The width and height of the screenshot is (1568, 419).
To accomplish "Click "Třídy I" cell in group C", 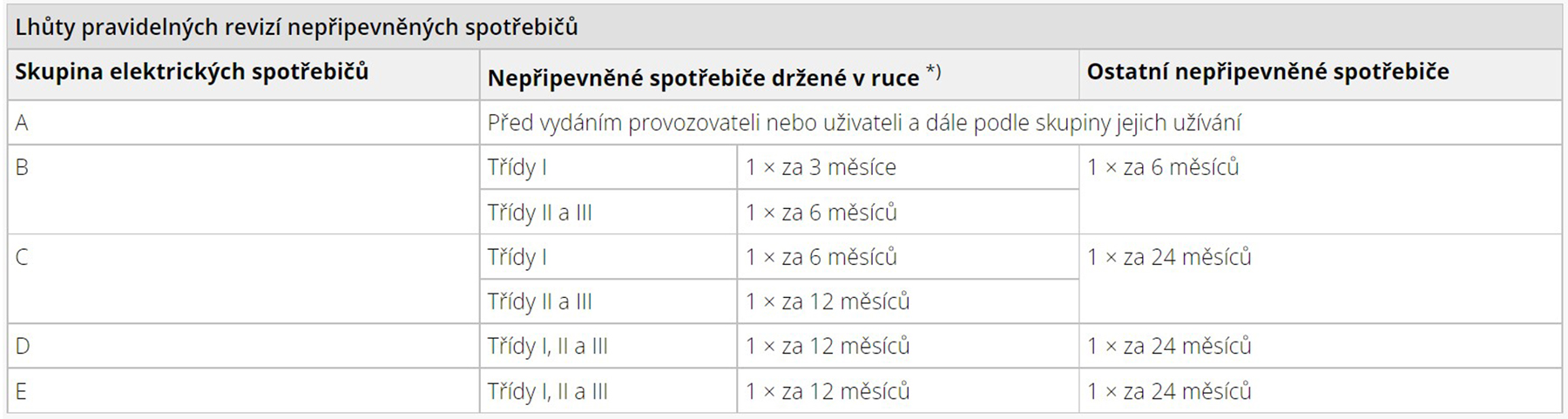I will click(x=517, y=257).
